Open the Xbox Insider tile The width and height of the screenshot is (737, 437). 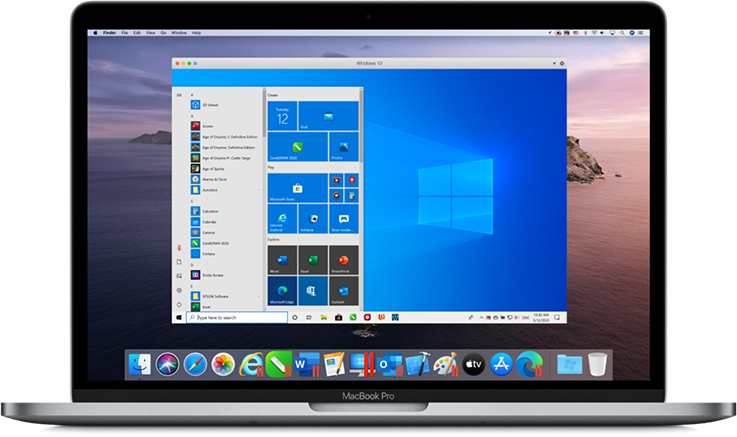344,219
